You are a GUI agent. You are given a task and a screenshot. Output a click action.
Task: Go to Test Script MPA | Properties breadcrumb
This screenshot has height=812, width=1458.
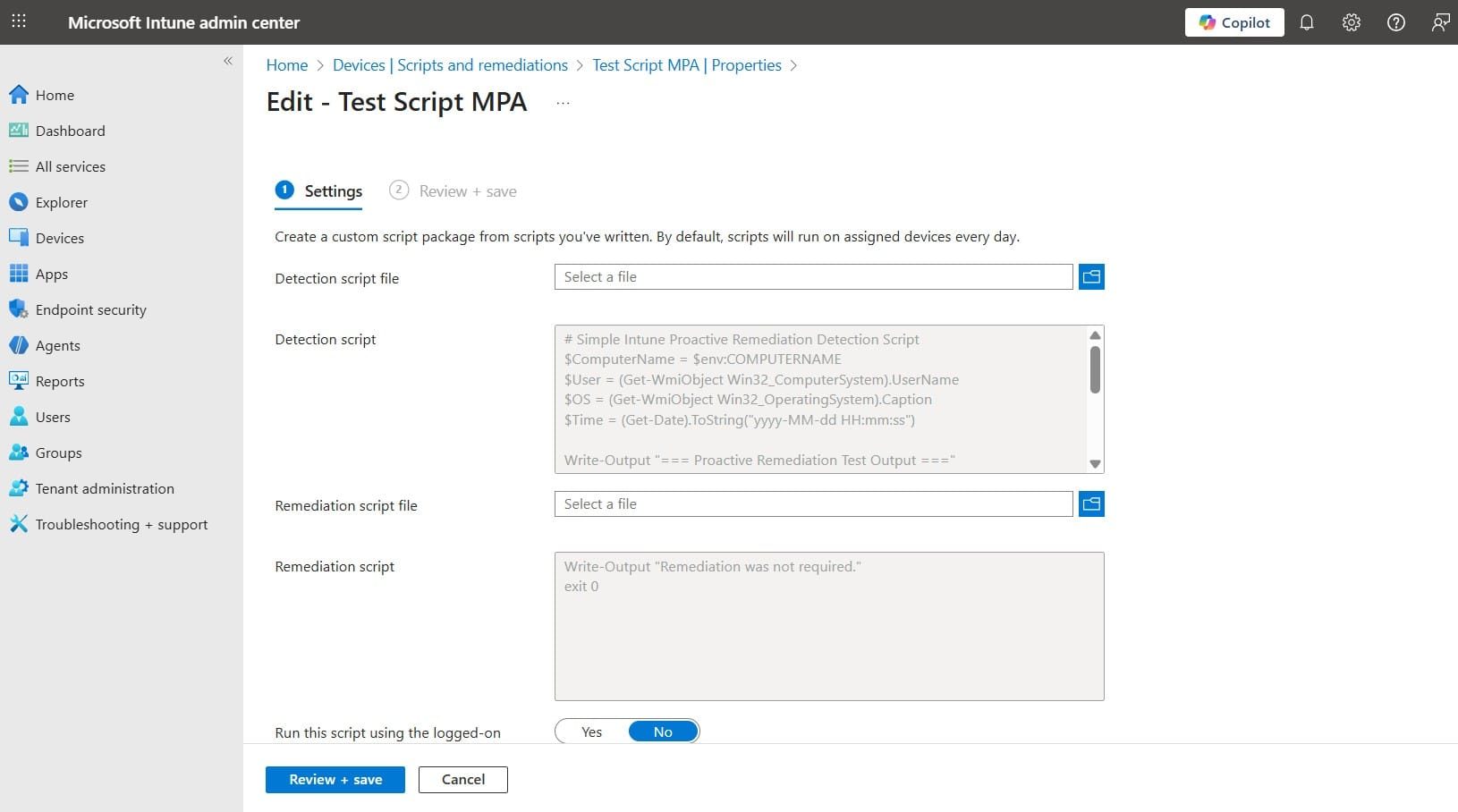(x=687, y=65)
